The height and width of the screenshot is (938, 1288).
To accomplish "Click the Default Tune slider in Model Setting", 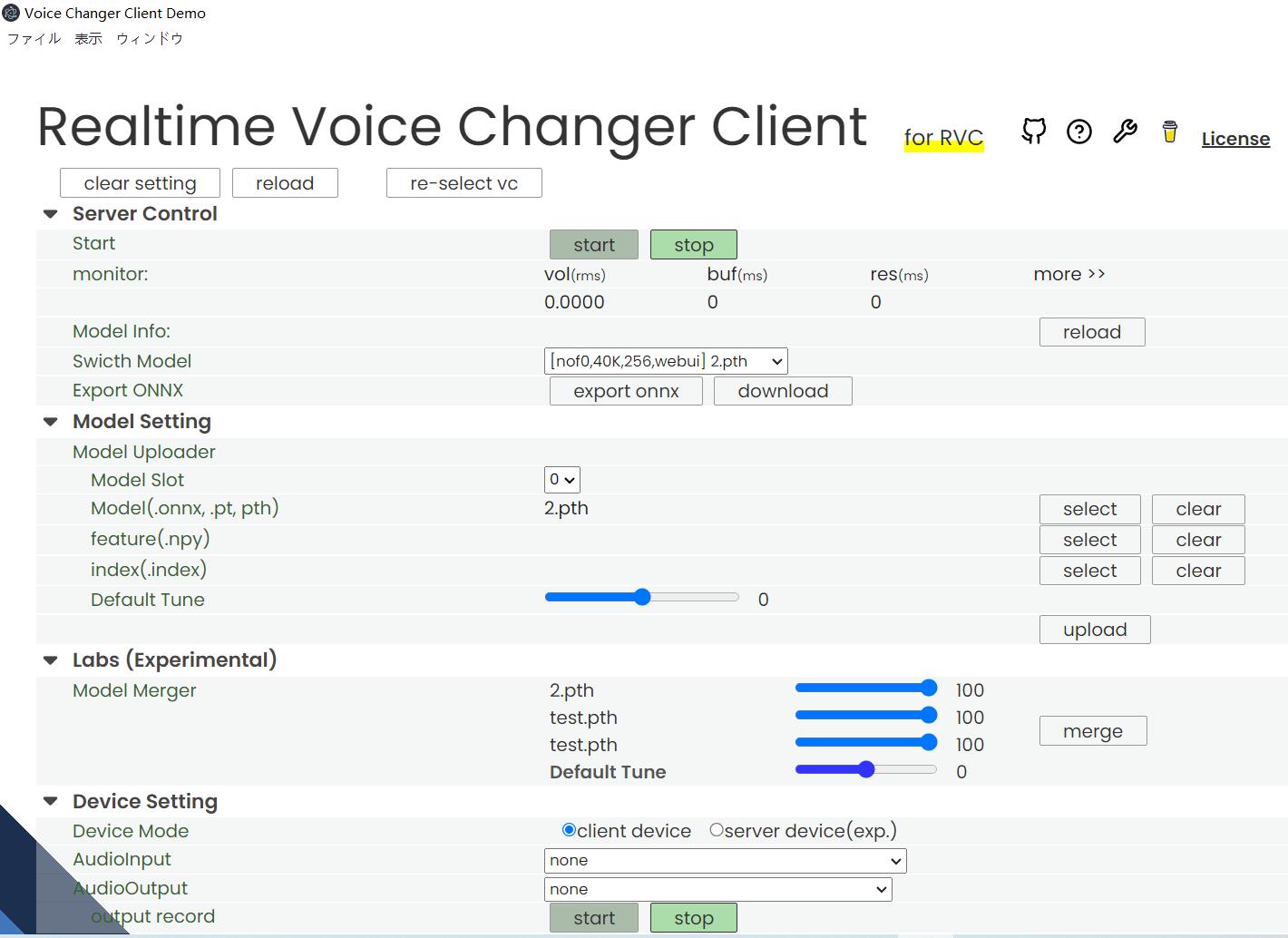I will coord(642,597).
